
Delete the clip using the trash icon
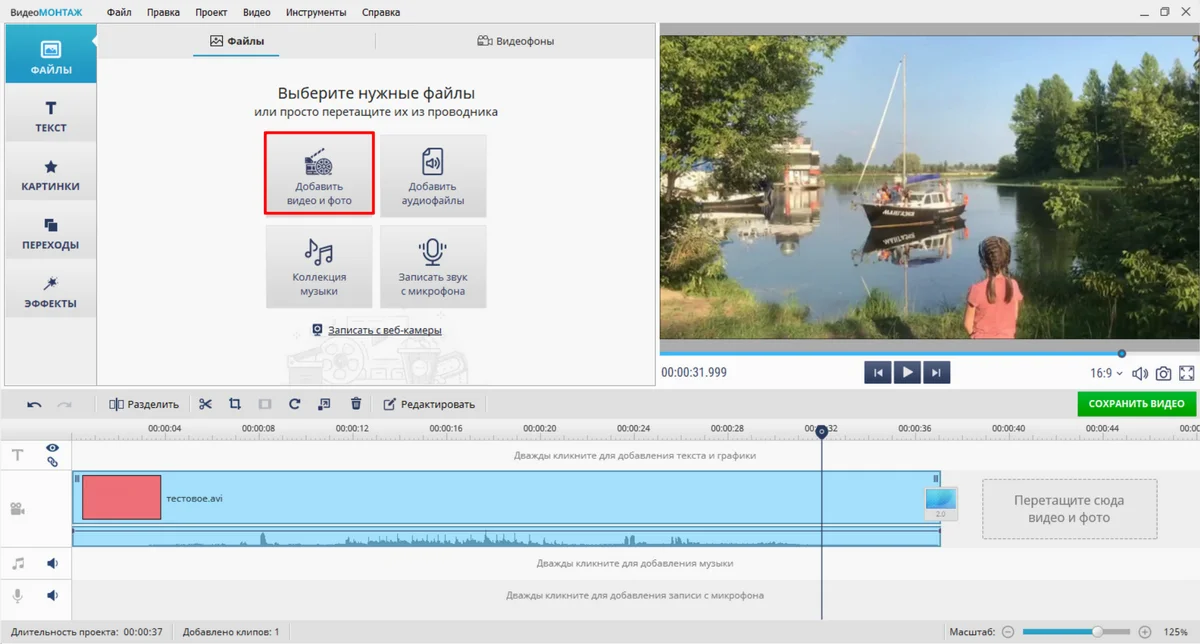tap(356, 404)
